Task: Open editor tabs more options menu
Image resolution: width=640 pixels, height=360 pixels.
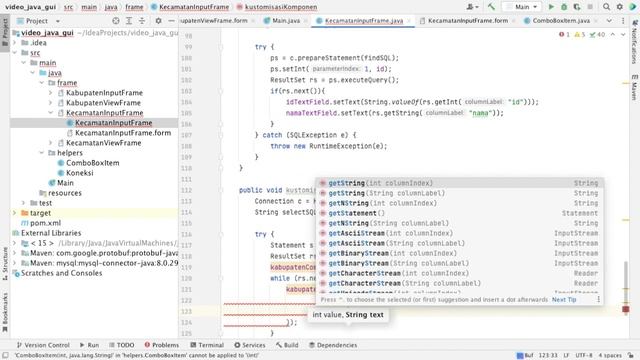Action: [x=623, y=21]
